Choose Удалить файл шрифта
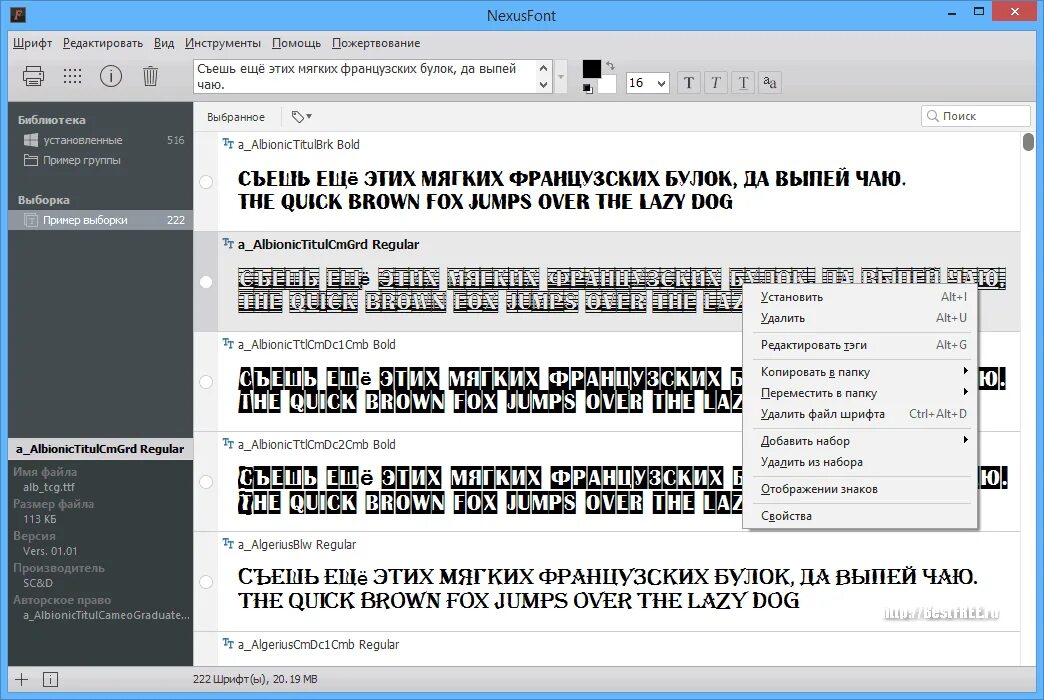This screenshot has width=1044, height=700. pos(862,414)
